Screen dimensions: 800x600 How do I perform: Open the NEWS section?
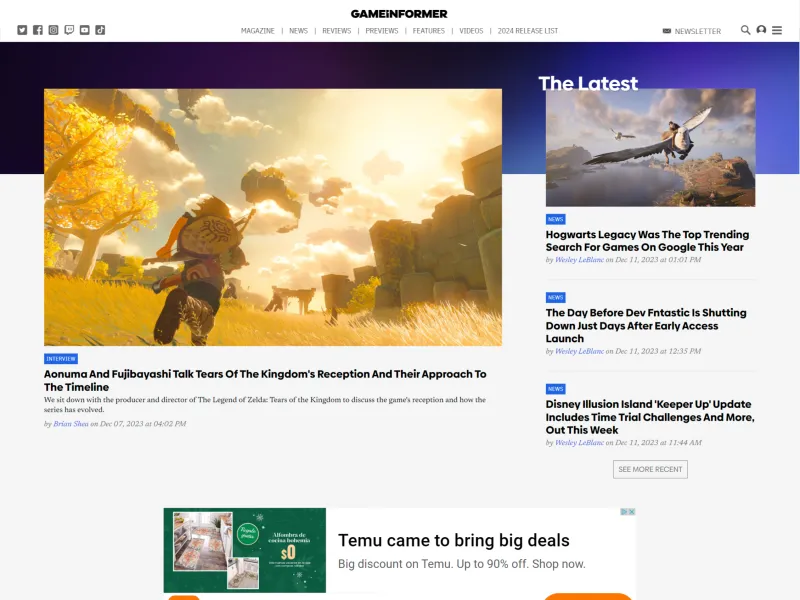coord(298,31)
